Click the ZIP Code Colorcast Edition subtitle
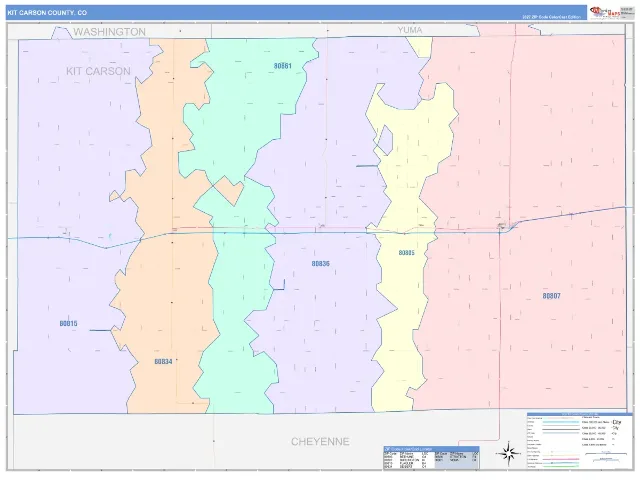This screenshot has height=480, width=640. 551,17
